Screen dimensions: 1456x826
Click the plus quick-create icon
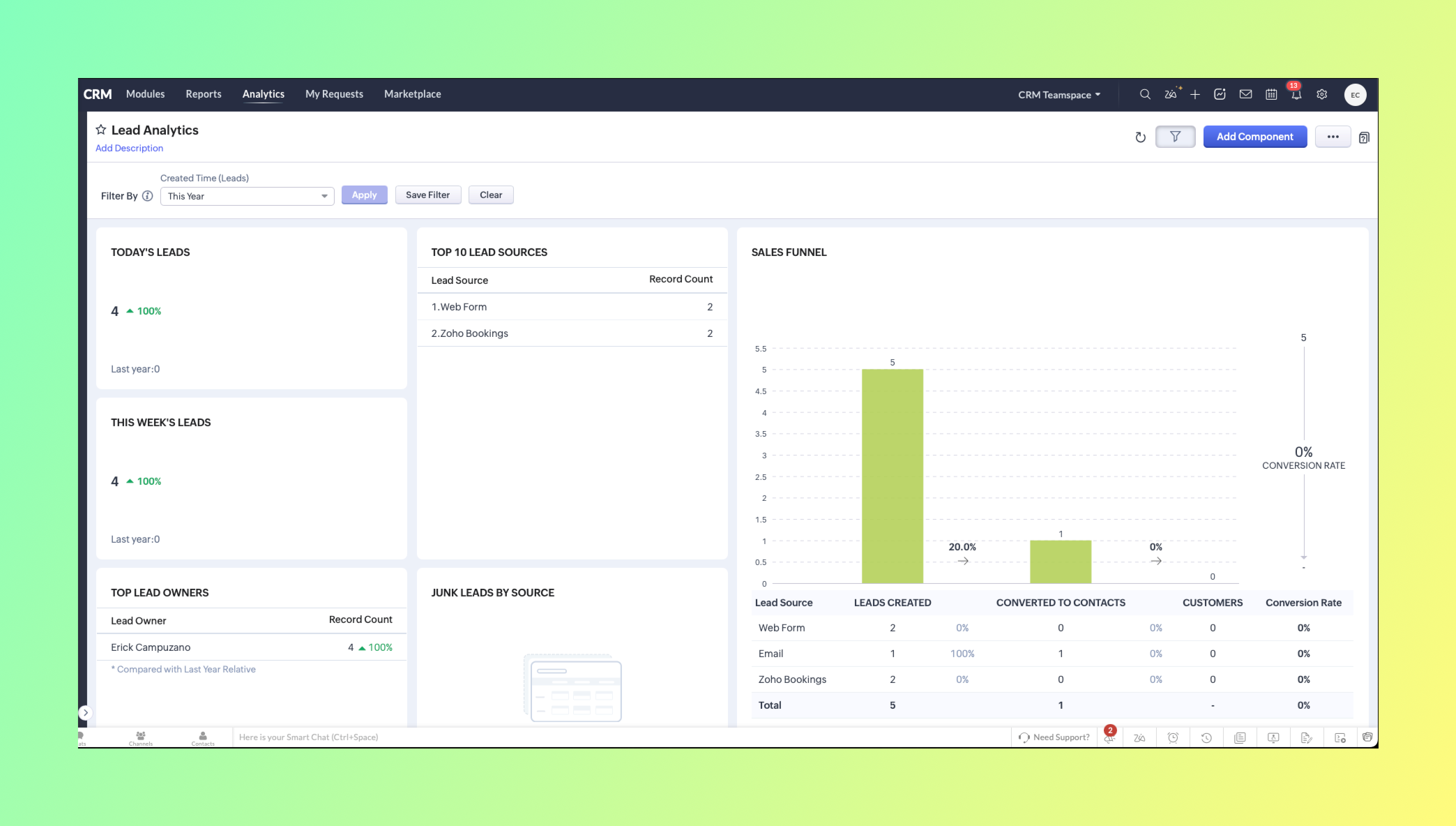pos(1195,94)
